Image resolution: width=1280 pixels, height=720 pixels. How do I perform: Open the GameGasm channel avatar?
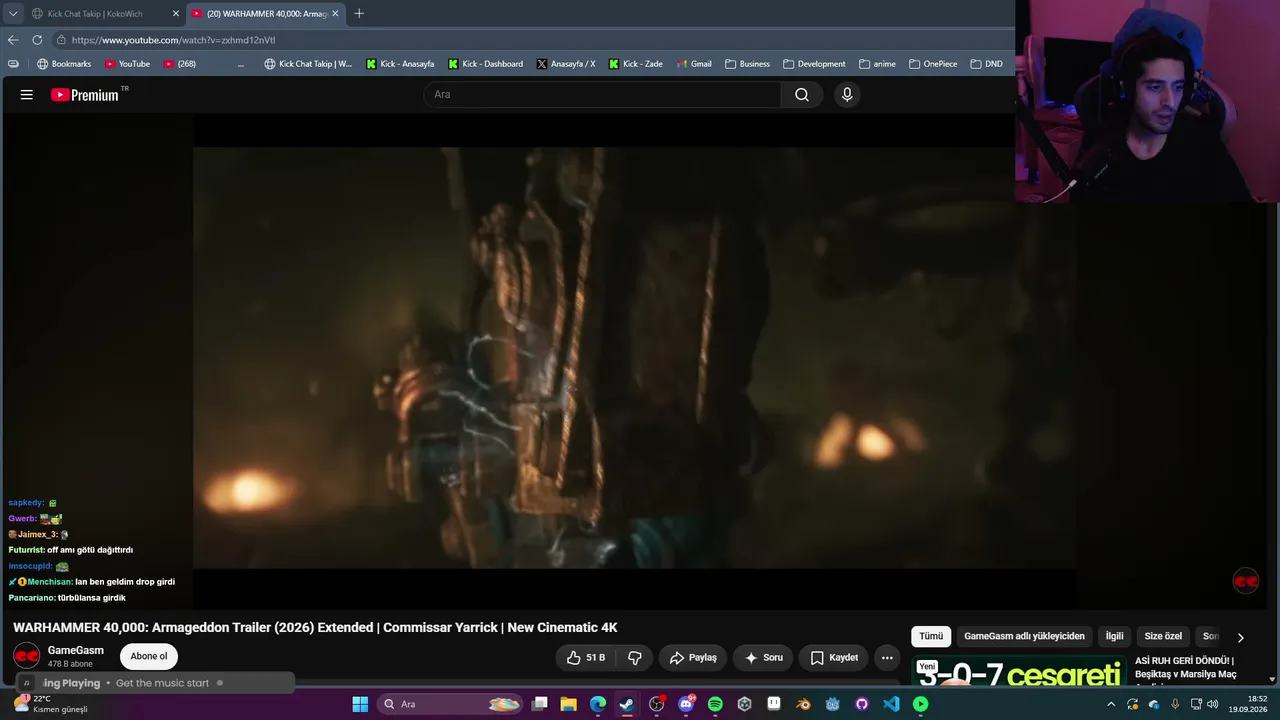(x=26, y=656)
